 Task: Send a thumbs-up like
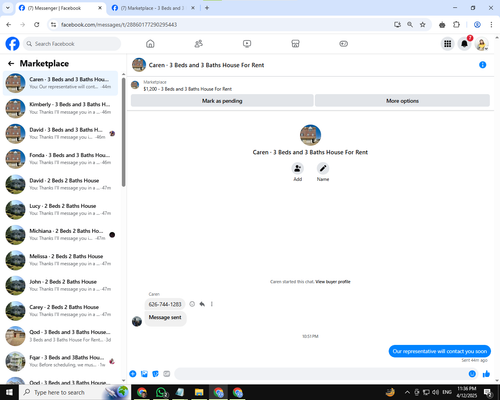click(x=486, y=374)
